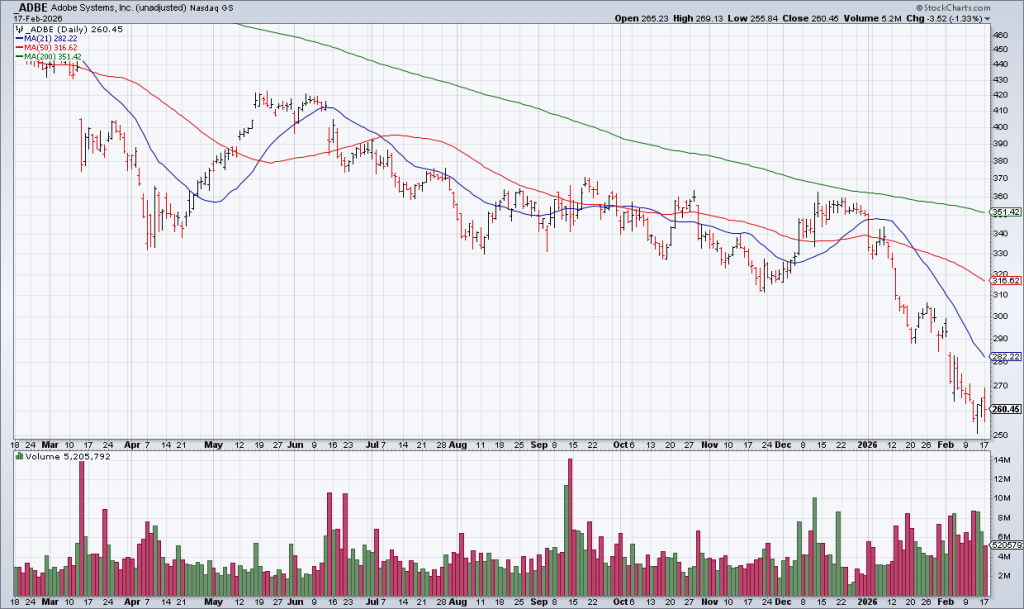This screenshot has width=1024, height=609.
Task: Click the _ADBE (Daily) 260.45 legend entry
Action: coord(74,29)
